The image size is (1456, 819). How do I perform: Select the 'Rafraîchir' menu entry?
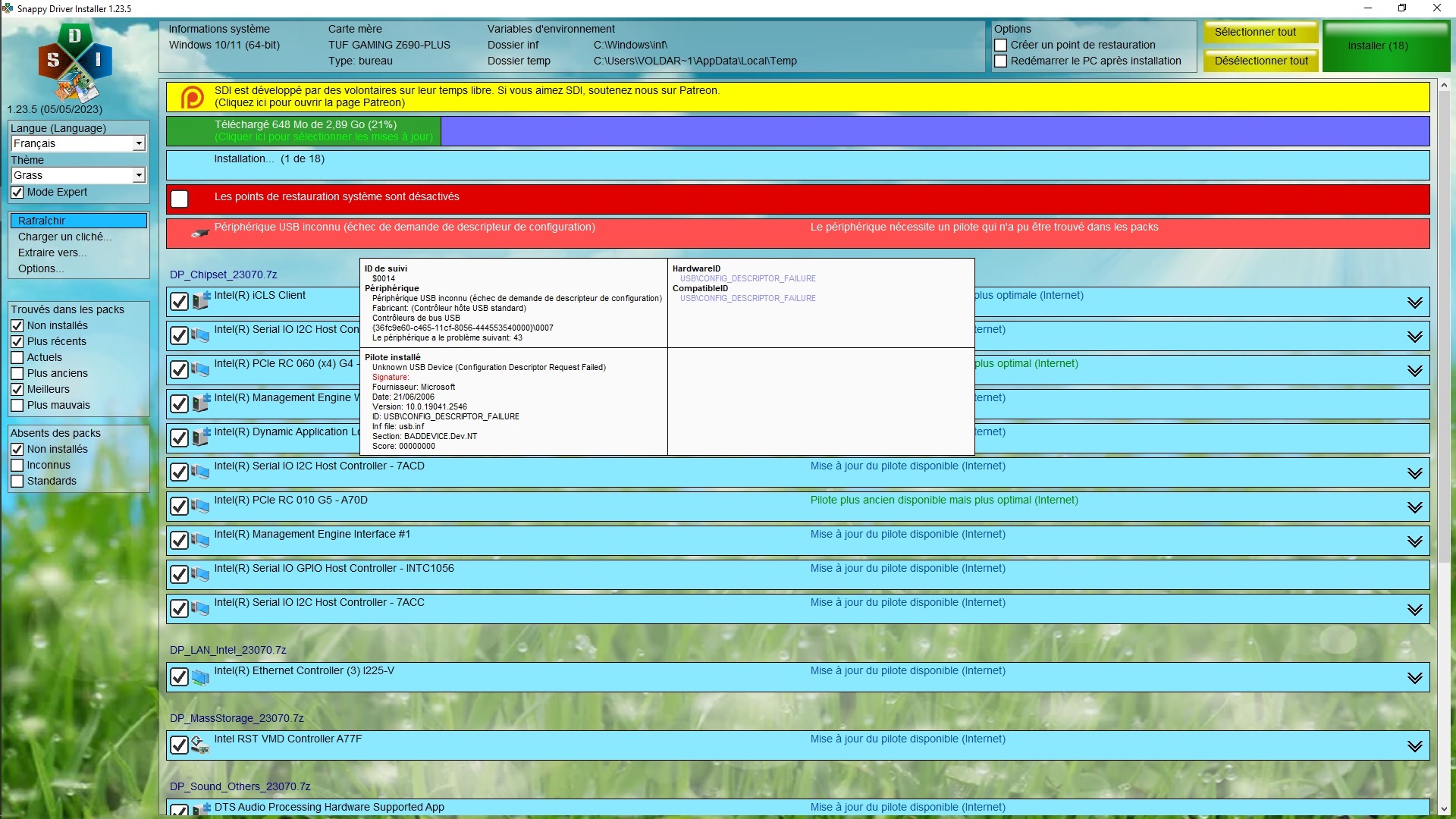pos(78,221)
